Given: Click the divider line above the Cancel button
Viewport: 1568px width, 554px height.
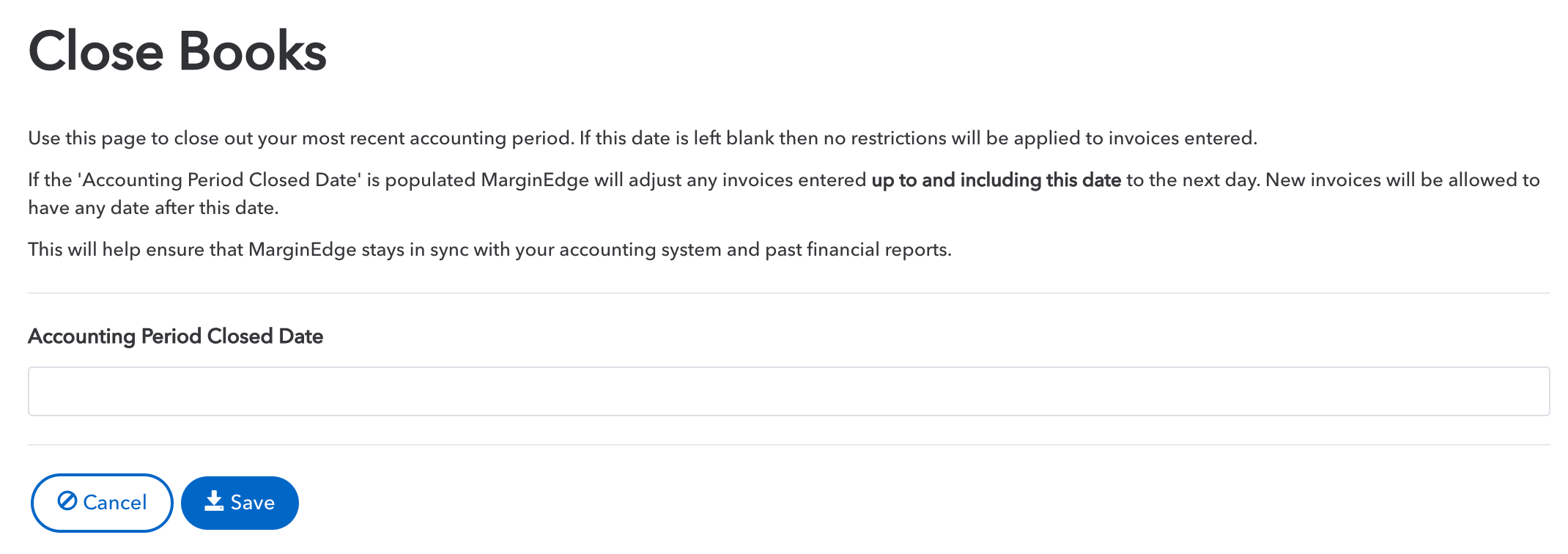Looking at the screenshot, I should [x=788, y=445].
